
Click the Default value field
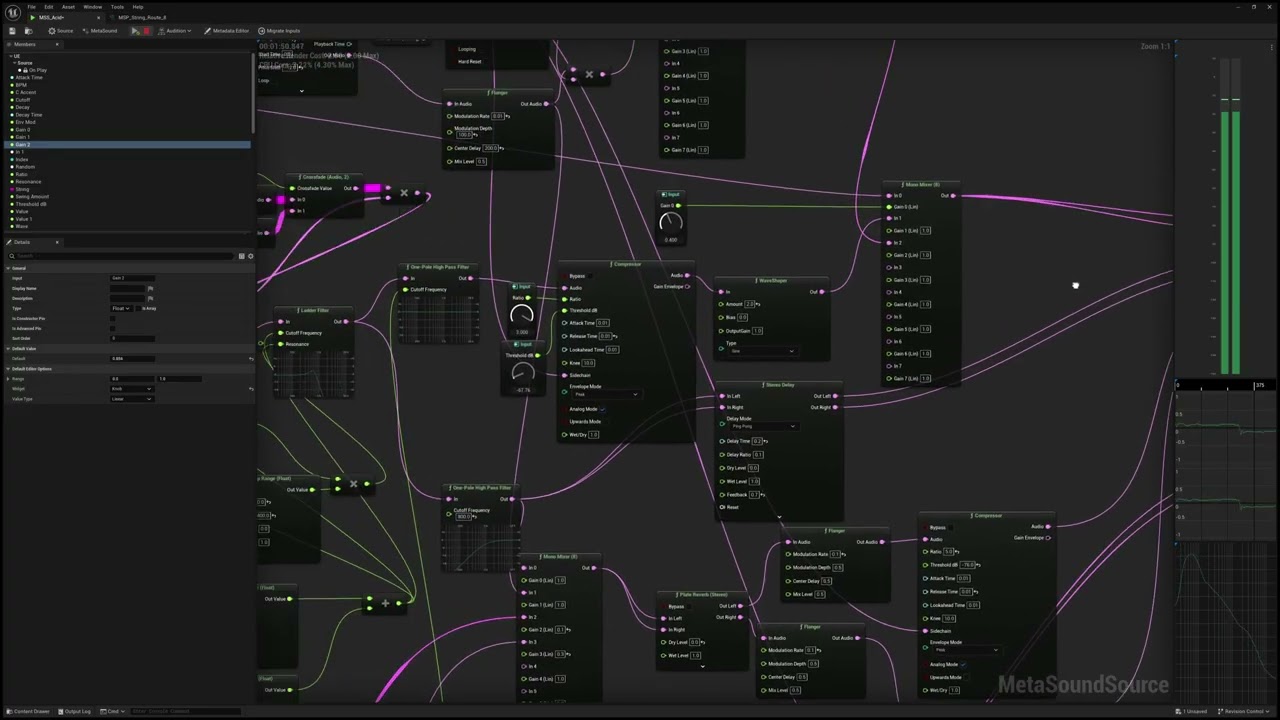click(132, 358)
